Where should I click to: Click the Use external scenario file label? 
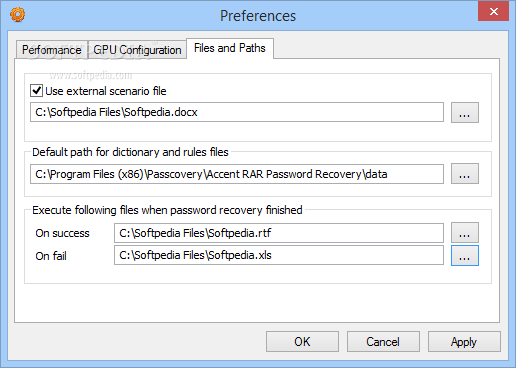[x=106, y=91]
